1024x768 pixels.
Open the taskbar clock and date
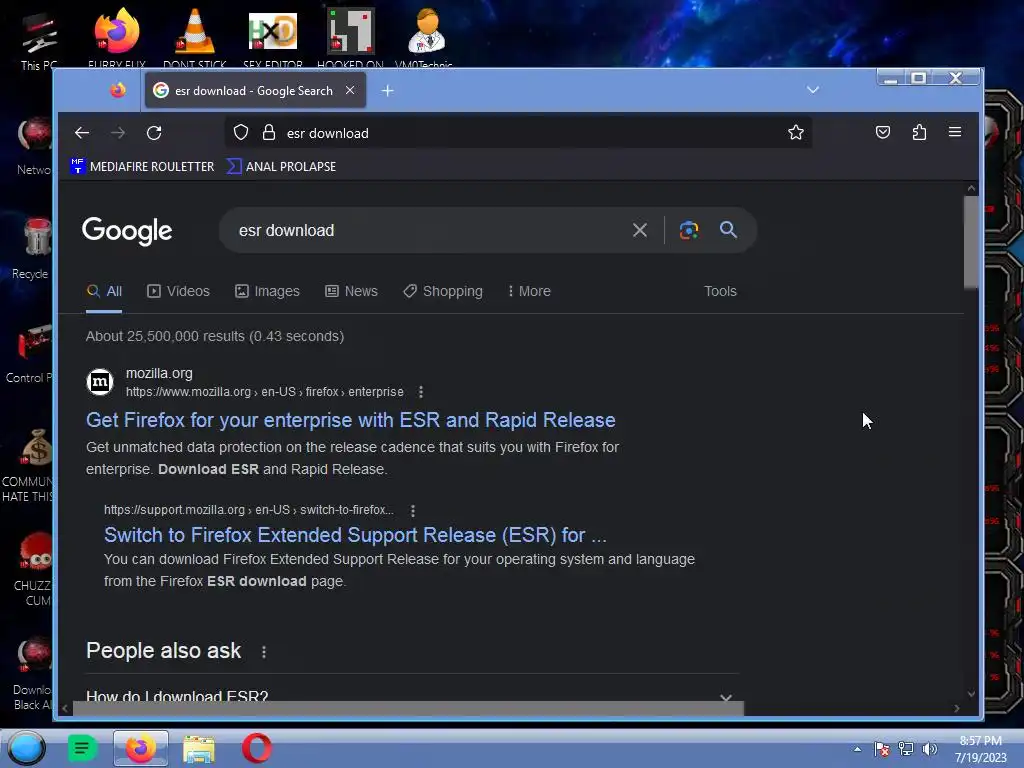click(x=980, y=749)
